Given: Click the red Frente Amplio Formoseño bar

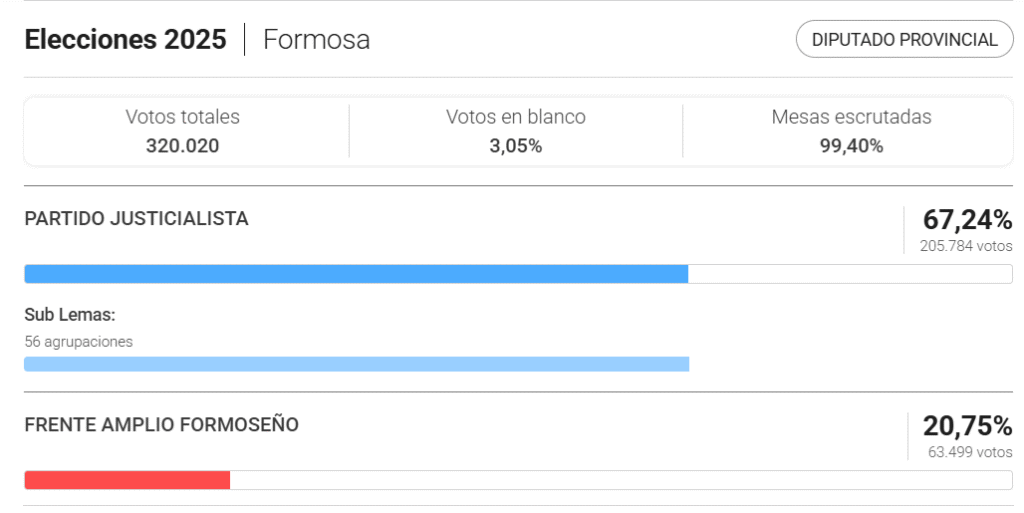Looking at the screenshot, I should [127, 480].
